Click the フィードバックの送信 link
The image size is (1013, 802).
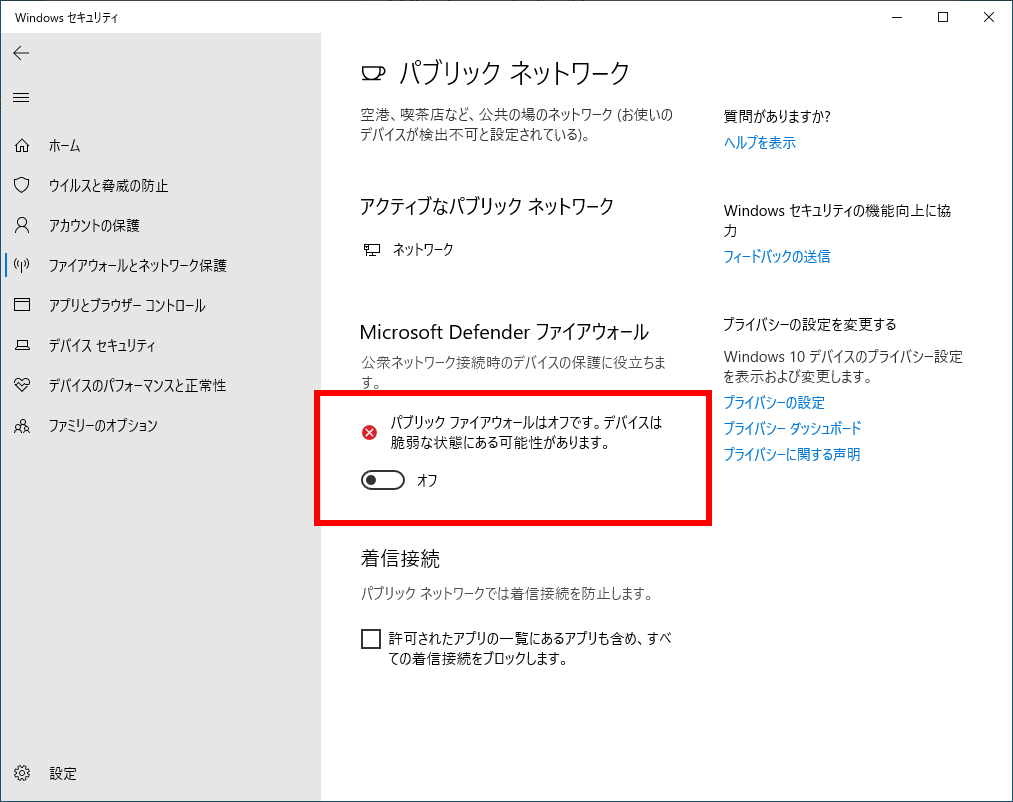[777, 257]
